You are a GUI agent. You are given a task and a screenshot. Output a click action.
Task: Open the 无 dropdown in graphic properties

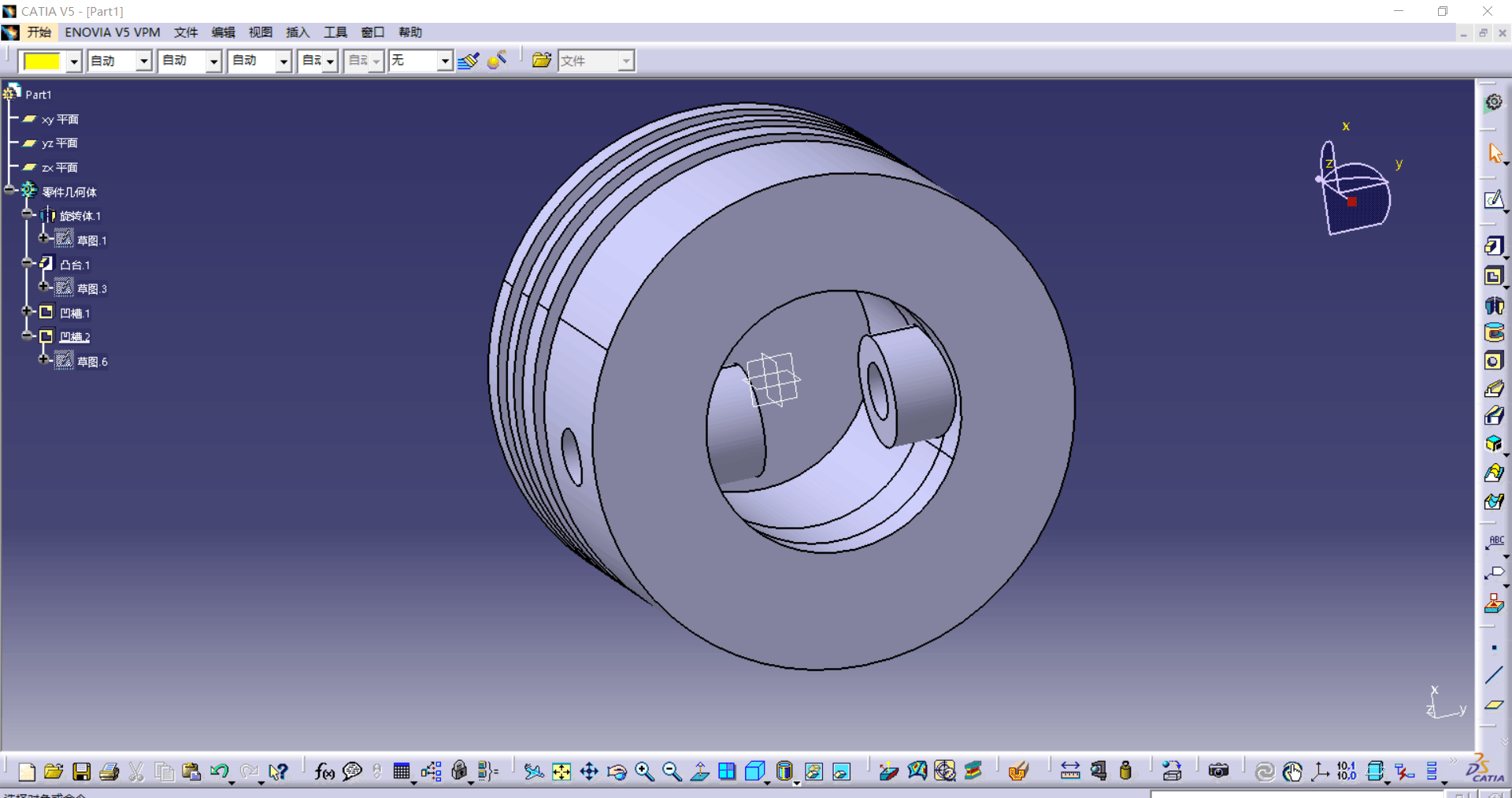[445, 61]
